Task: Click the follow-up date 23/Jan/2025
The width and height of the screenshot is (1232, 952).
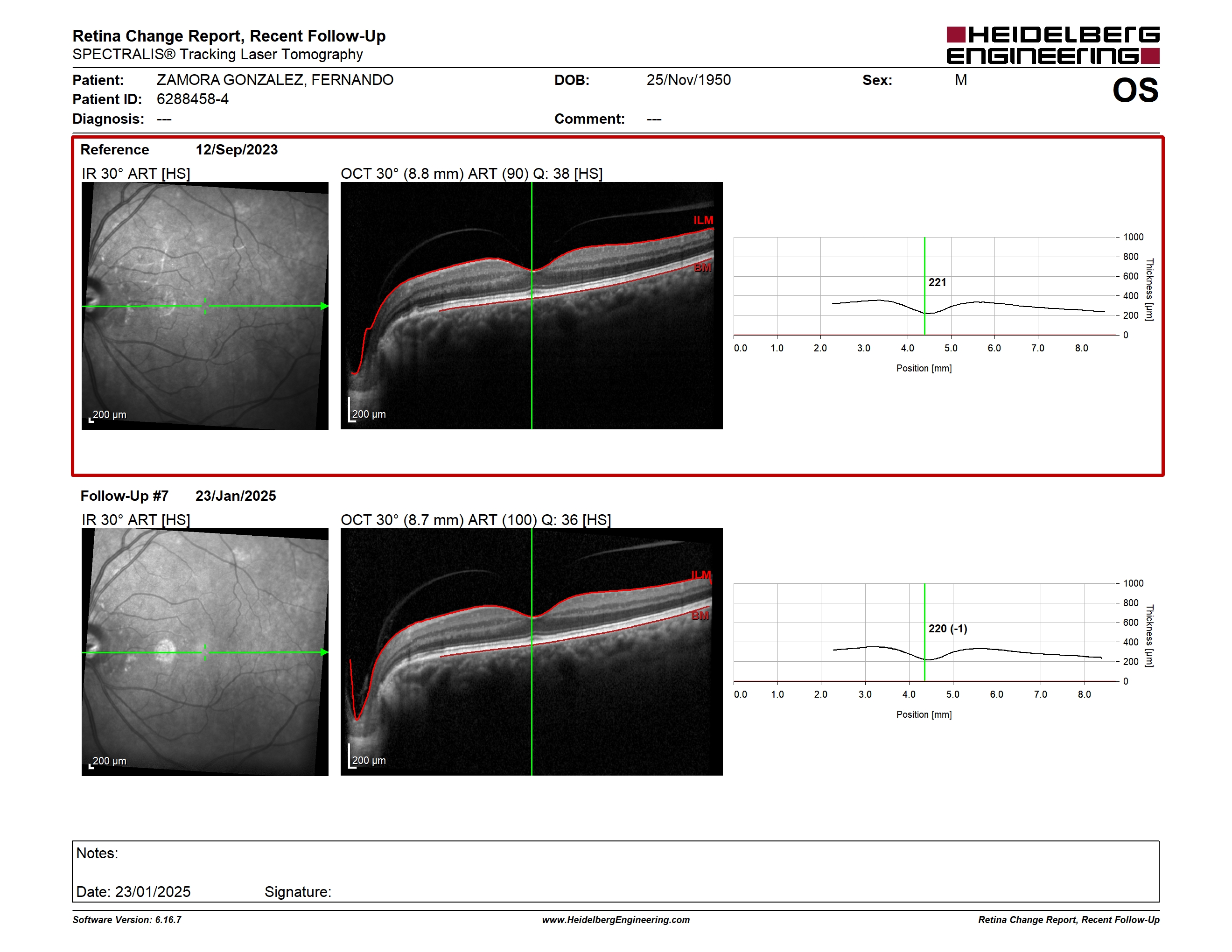Action: 235,496
